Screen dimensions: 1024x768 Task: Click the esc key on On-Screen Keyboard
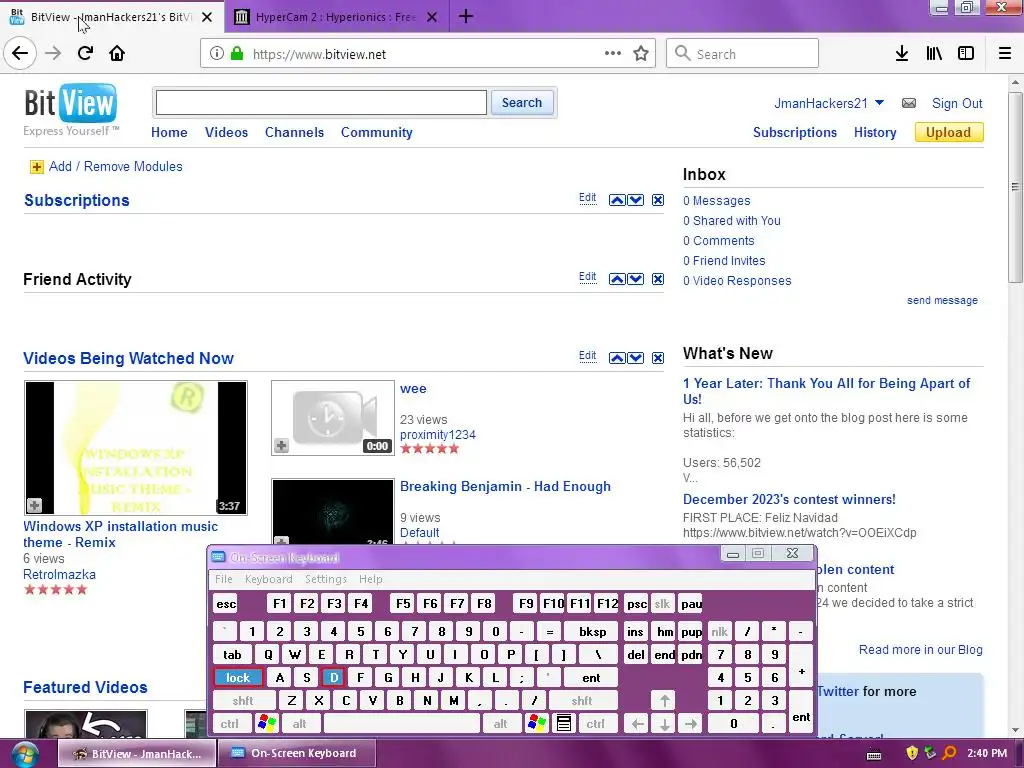coord(227,604)
